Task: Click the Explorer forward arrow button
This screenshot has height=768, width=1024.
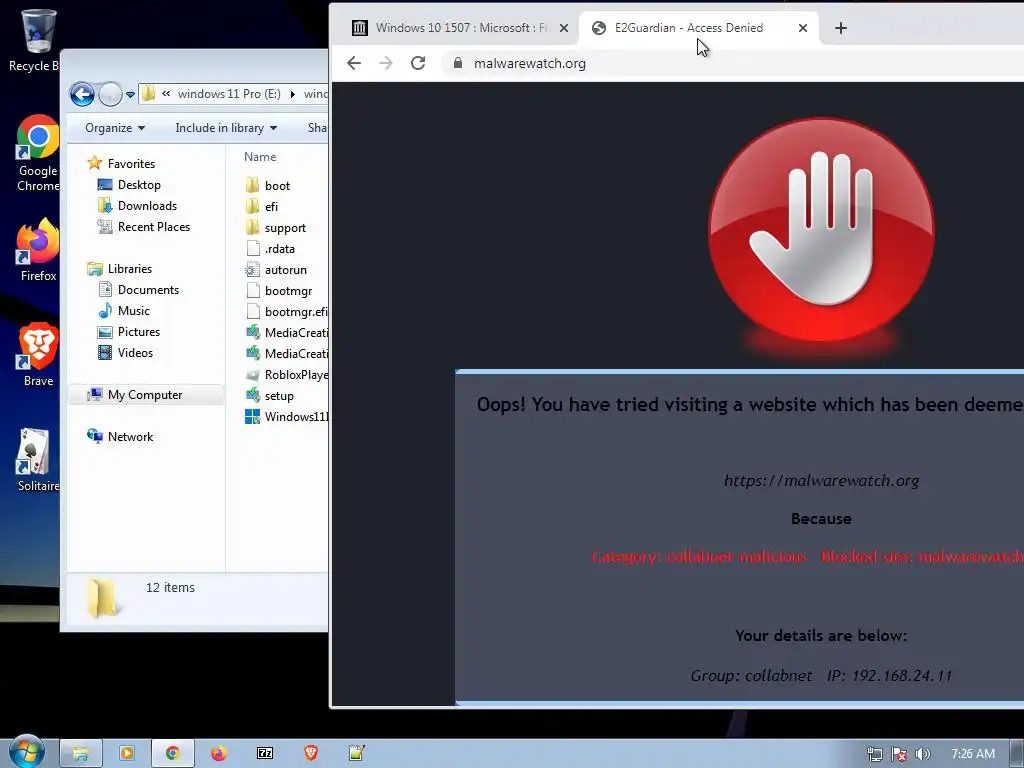Action: (110, 95)
